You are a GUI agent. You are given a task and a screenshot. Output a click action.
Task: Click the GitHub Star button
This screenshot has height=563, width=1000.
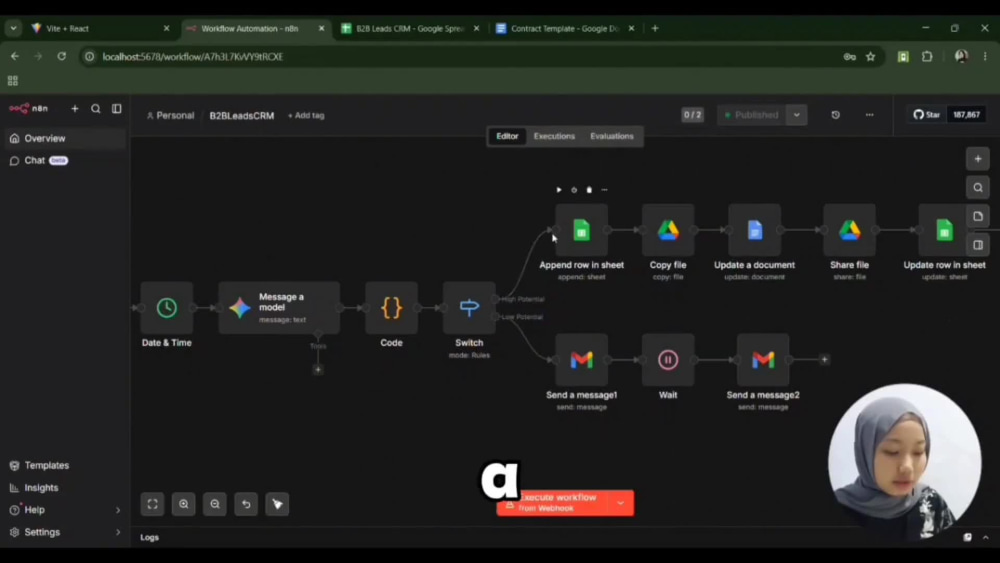927,115
